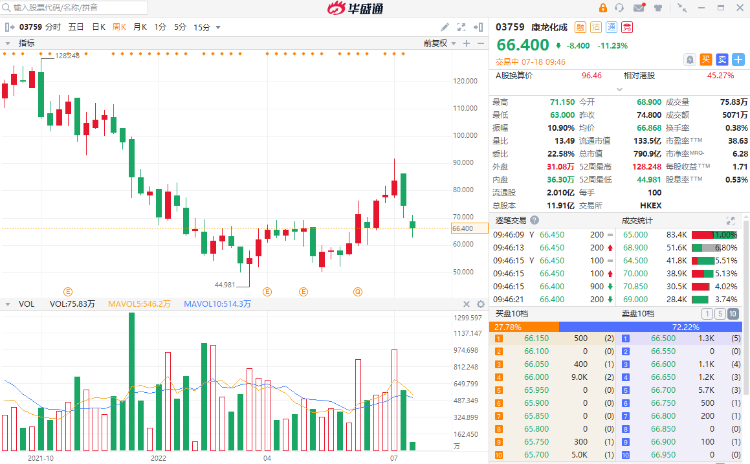Click the stock search input field
This screenshot has width=750, height=464.
(x=60, y=7)
